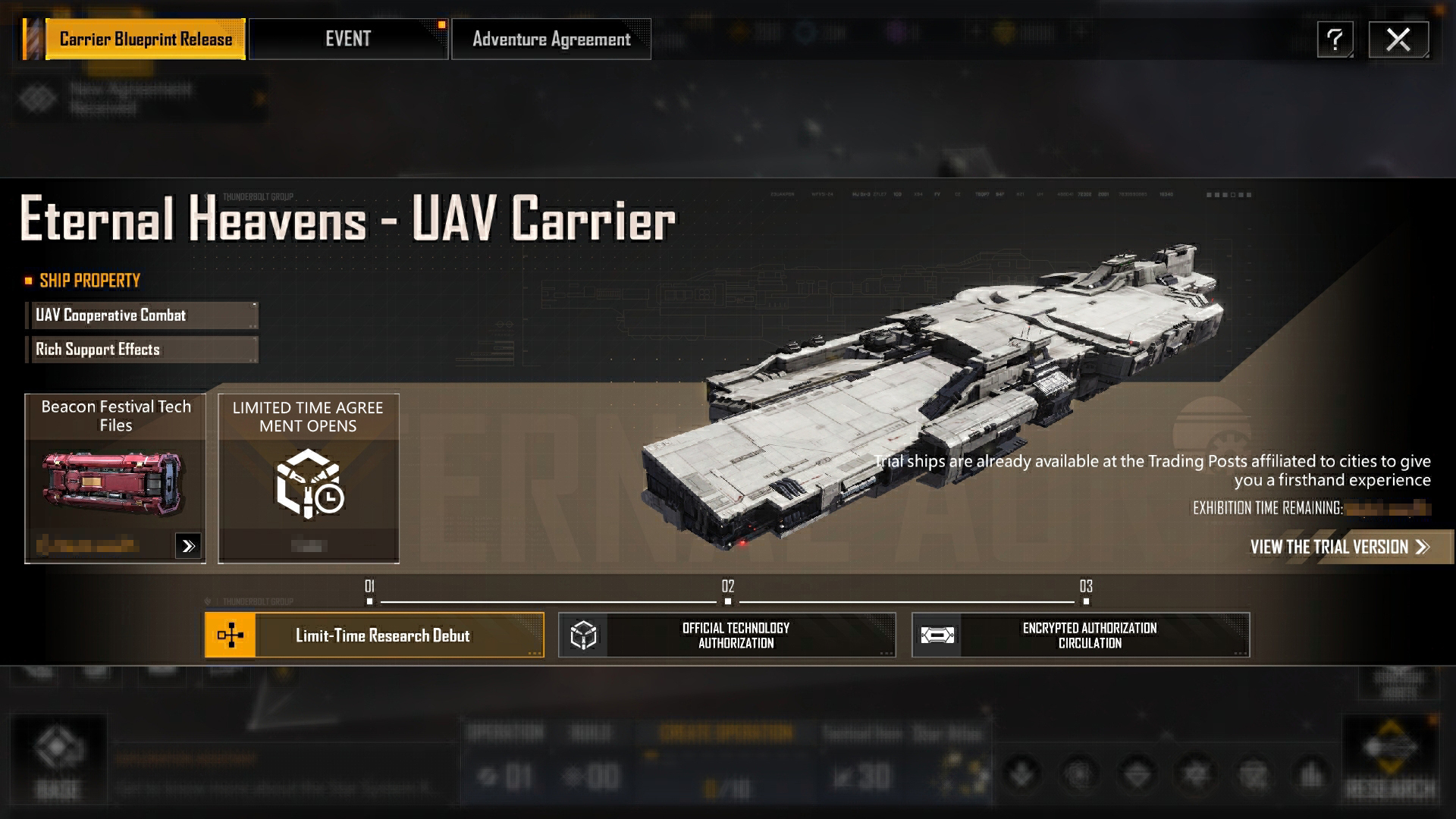
Task: Click the Official Technology Authorization cube icon
Action: (583, 635)
